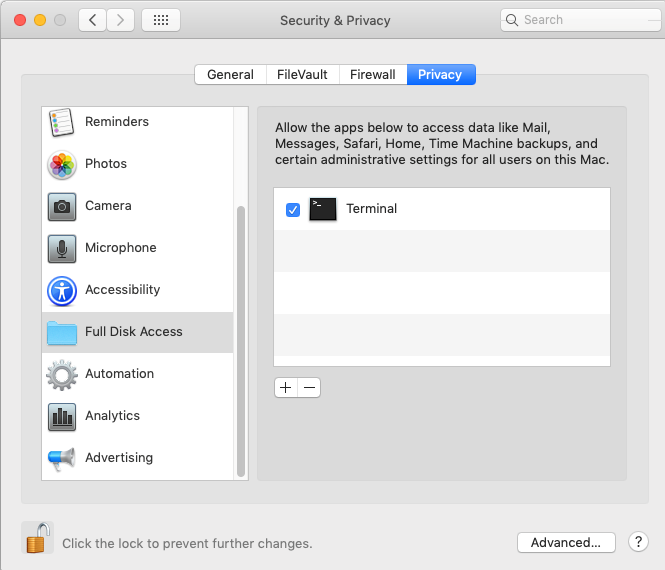Remove app with minus button
Viewport: 665px width, 570px height.
point(309,387)
